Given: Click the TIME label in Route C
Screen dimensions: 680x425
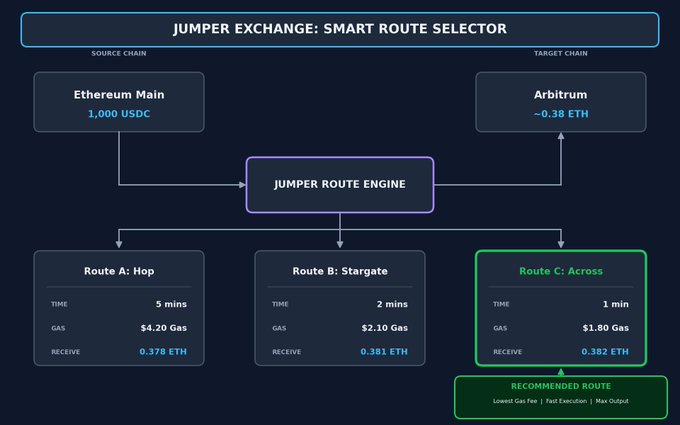Looking at the screenshot, I should (x=501, y=304).
